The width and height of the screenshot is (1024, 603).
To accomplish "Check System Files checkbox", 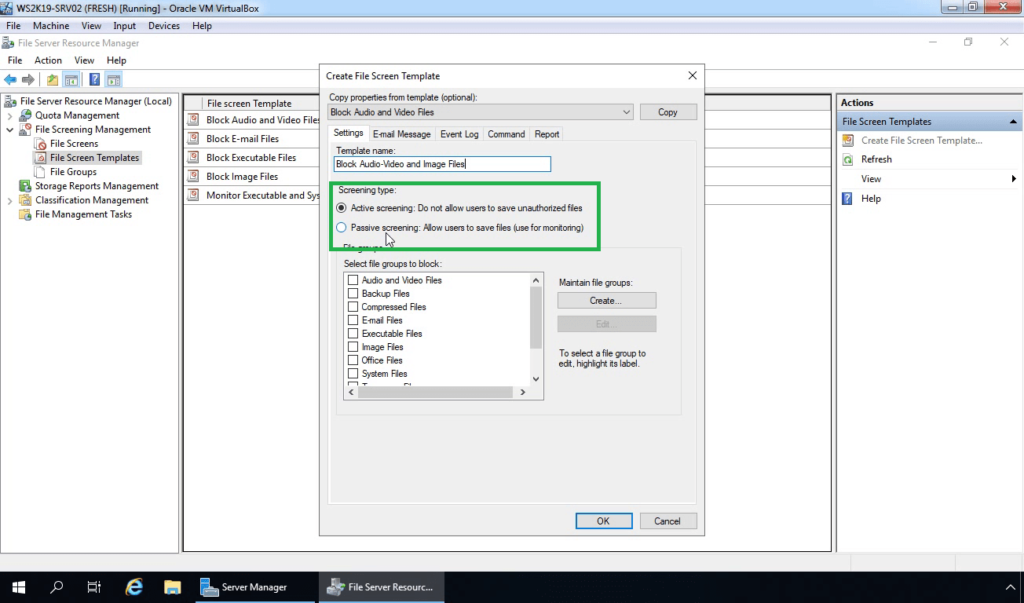I will tap(353, 374).
